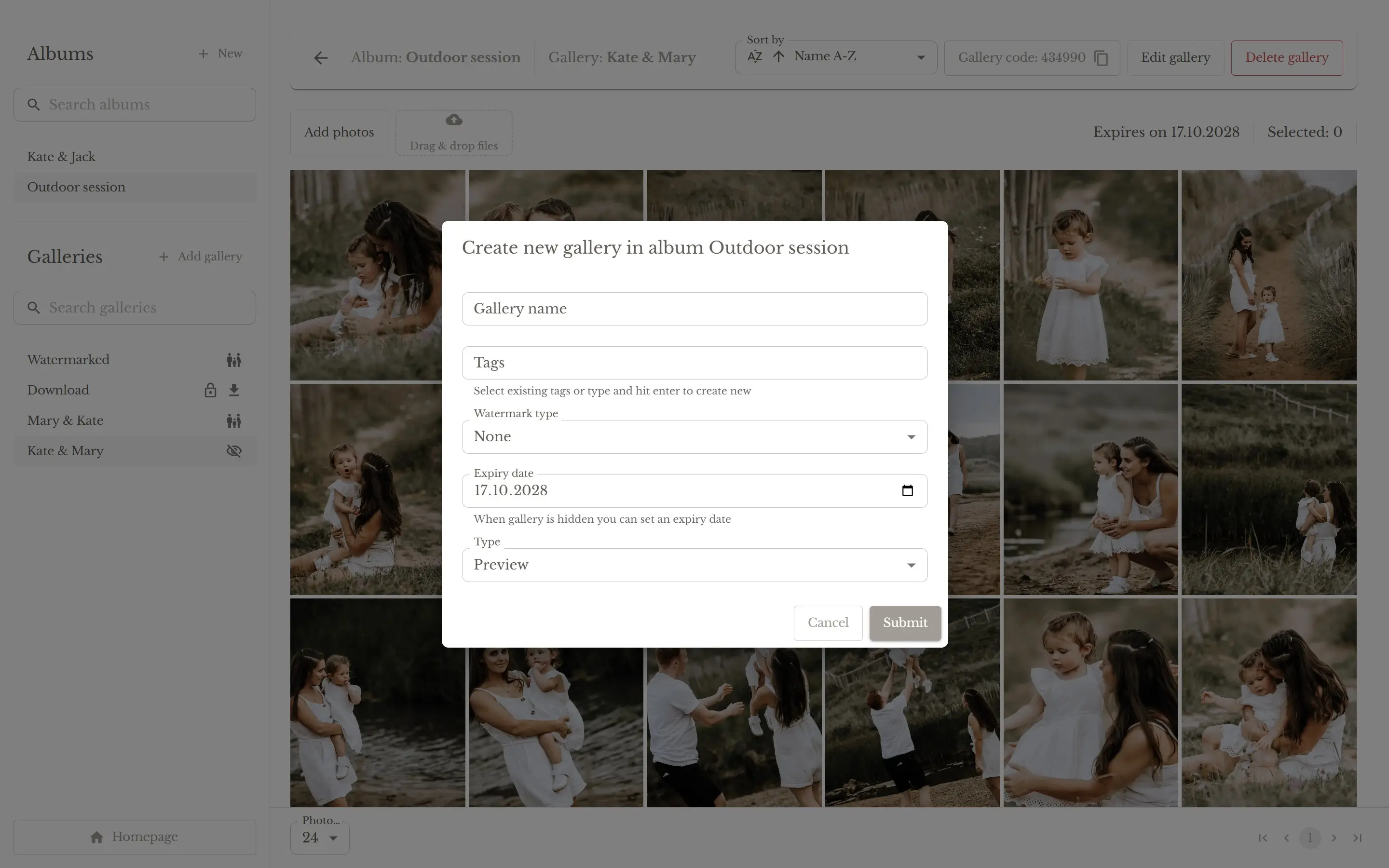Click the download icon on Download gallery
Image resolution: width=1389 pixels, height=868 pixels.
(x=233, y=391)
